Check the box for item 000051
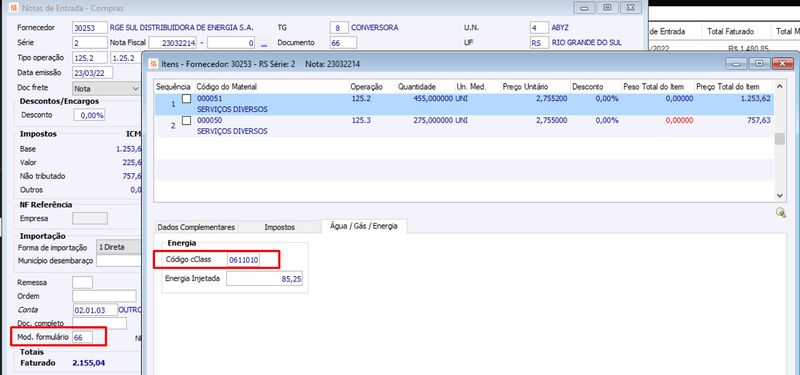This screenshot has width=800, height=375. coord(187,99)
